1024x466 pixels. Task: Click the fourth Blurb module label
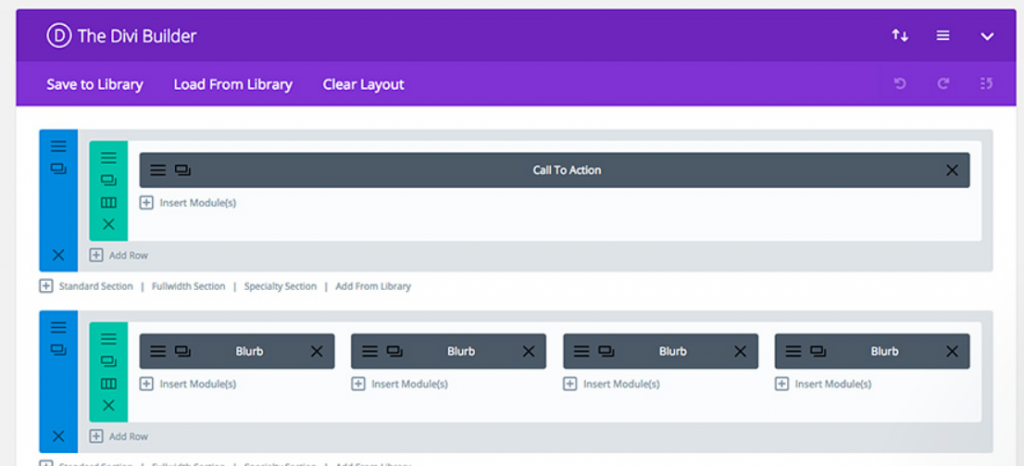pos(884,352)
